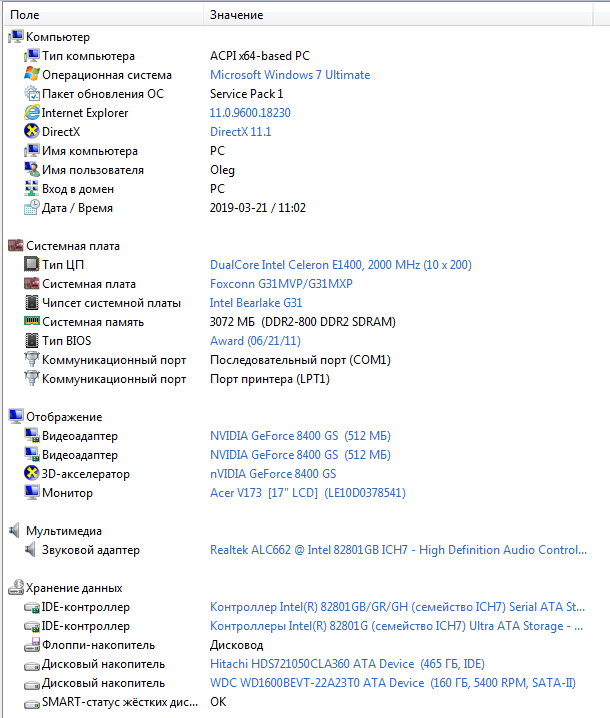Click the Windows flag icon beside Операционная система
This screenshot has height=718, width=610.
32,74
